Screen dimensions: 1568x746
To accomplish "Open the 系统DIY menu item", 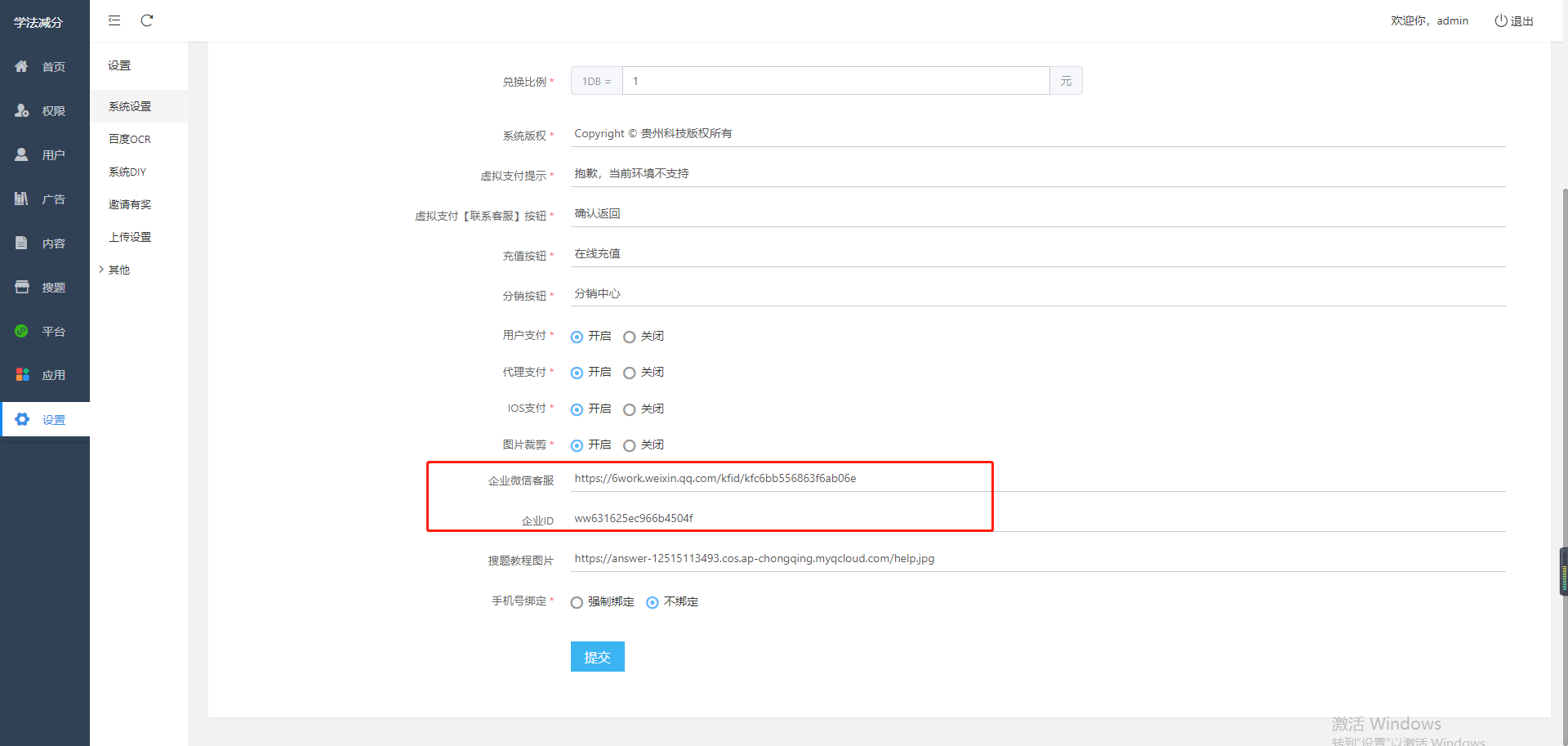I will [x=139, y=172].
